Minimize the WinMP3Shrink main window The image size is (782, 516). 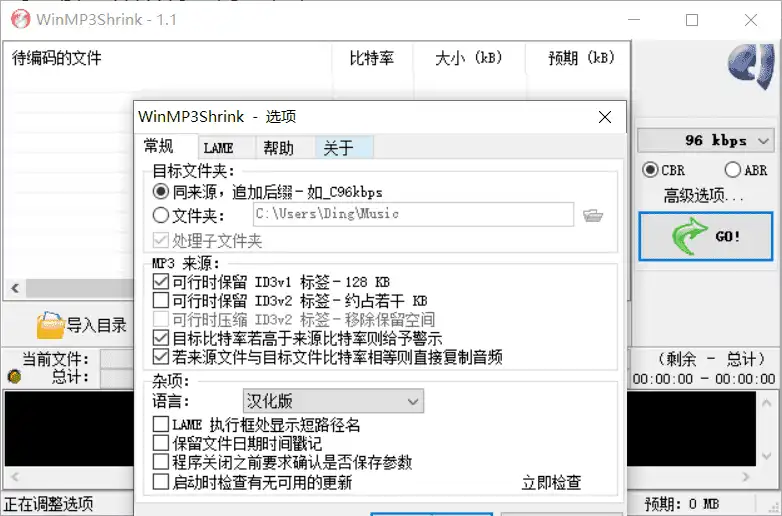[x=634, y=20]
